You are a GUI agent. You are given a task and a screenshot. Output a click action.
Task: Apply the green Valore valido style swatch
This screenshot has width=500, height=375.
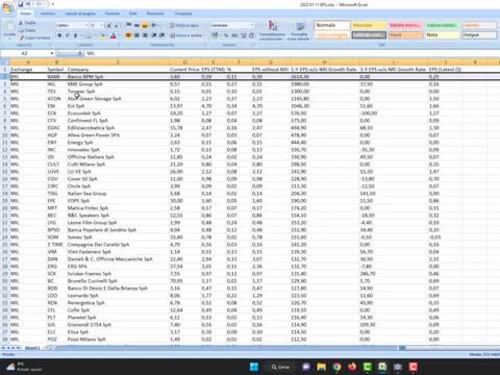pos(442,25)
